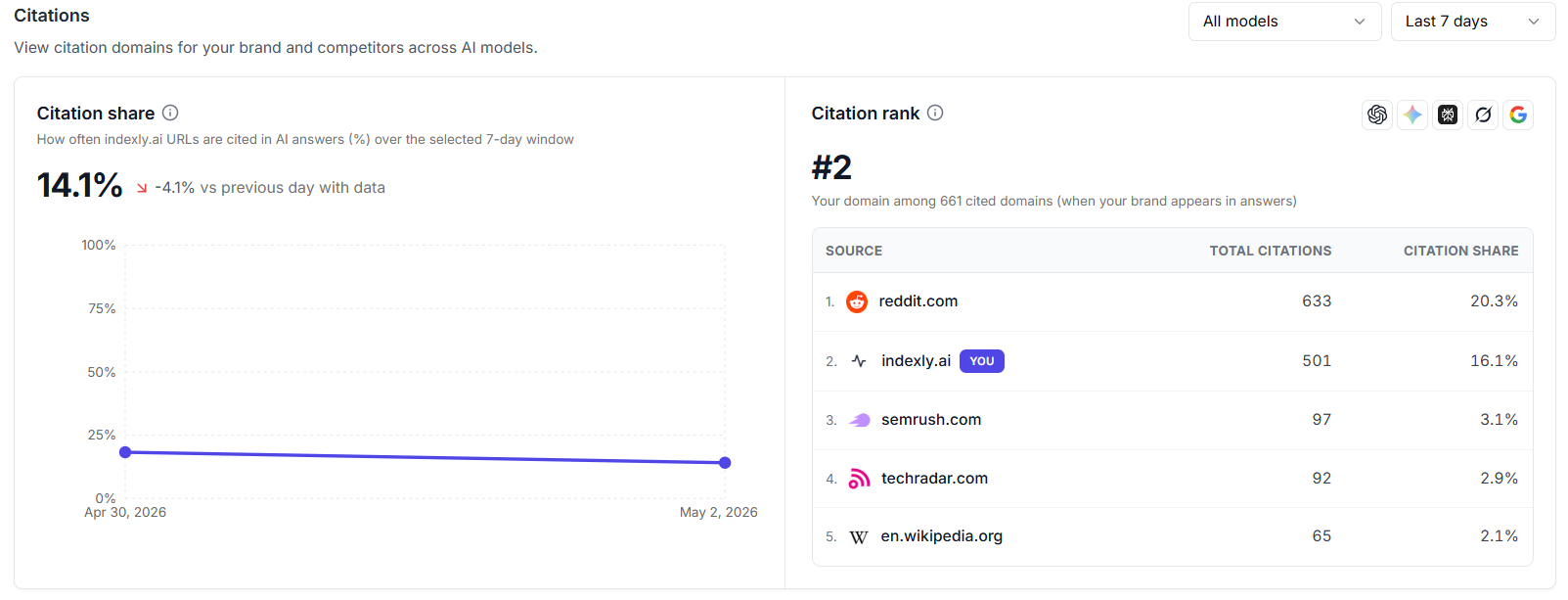Click the 92 total citations value
The height and width of the screenshot is (600, 1568).
pyautogui.click(x=1322, y=479)
